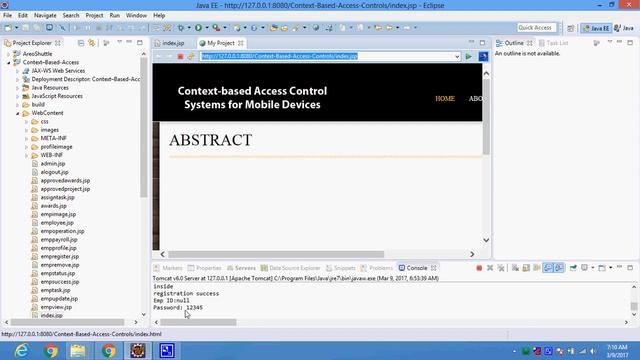
Task: Terminate the server with red console stop button
Action: (x=479, y=268)
